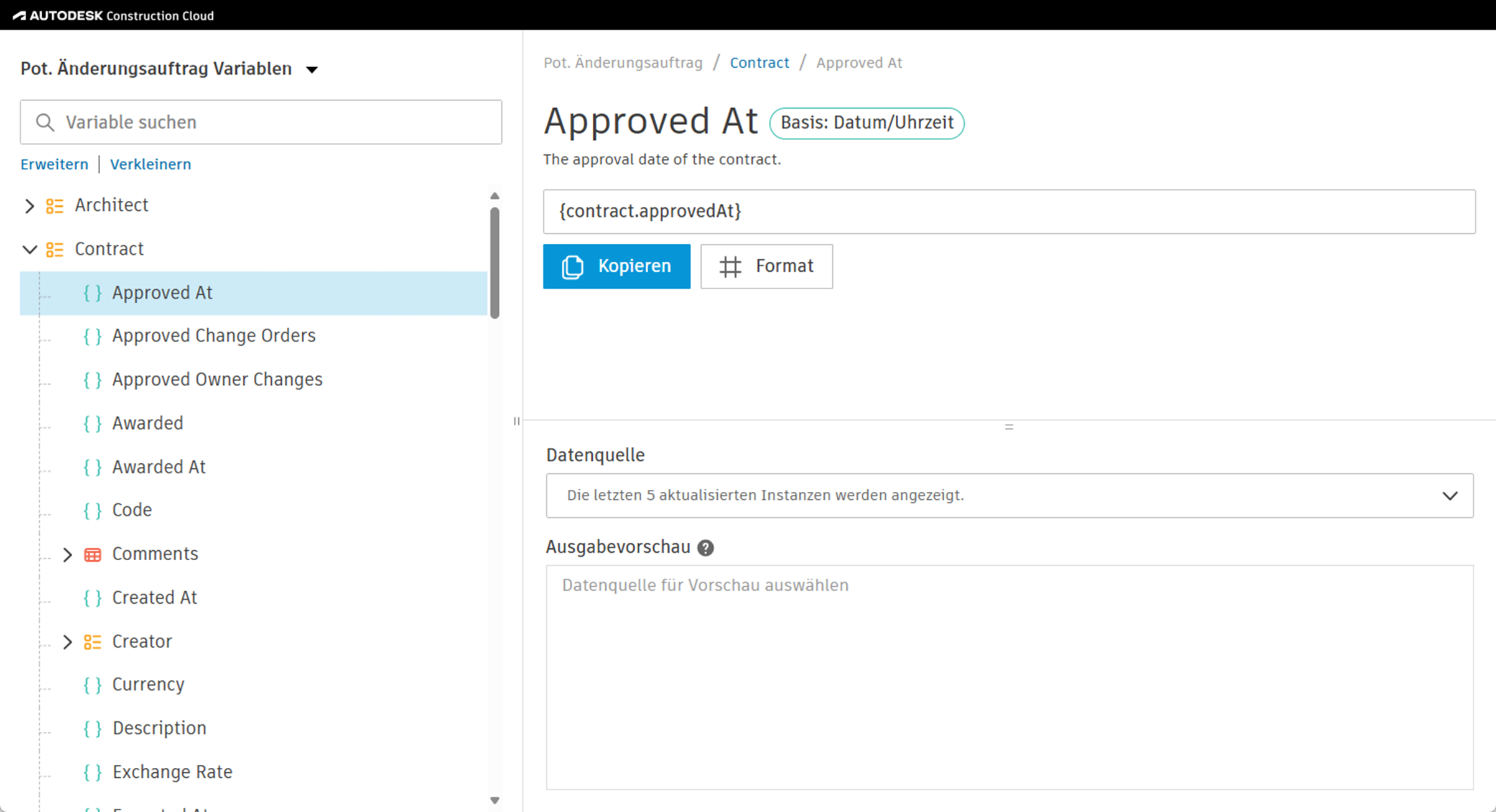Click the Autodesk Construction Cloud logo
The image size is (1496, 812).
pyautogui.click(x=113, y=16)
